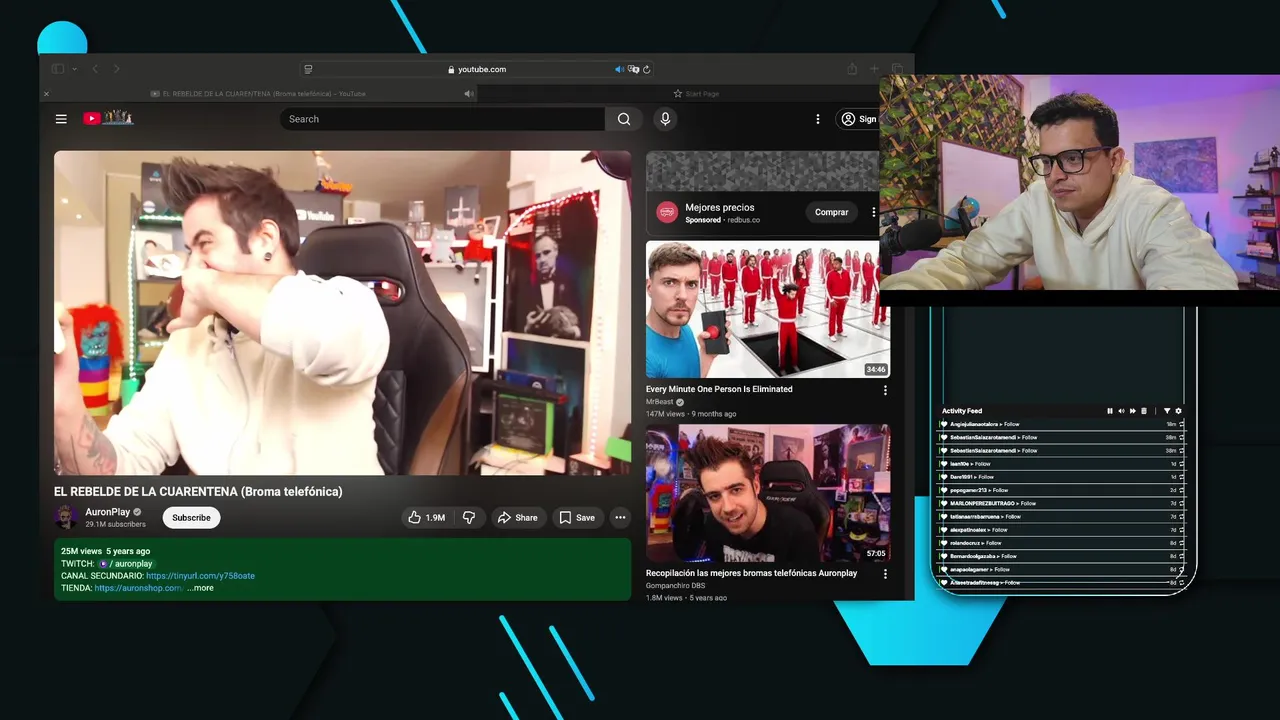Open the sponsored ad options menu
The height and width of the screenshot is (720, 1280).
(873, 212)
